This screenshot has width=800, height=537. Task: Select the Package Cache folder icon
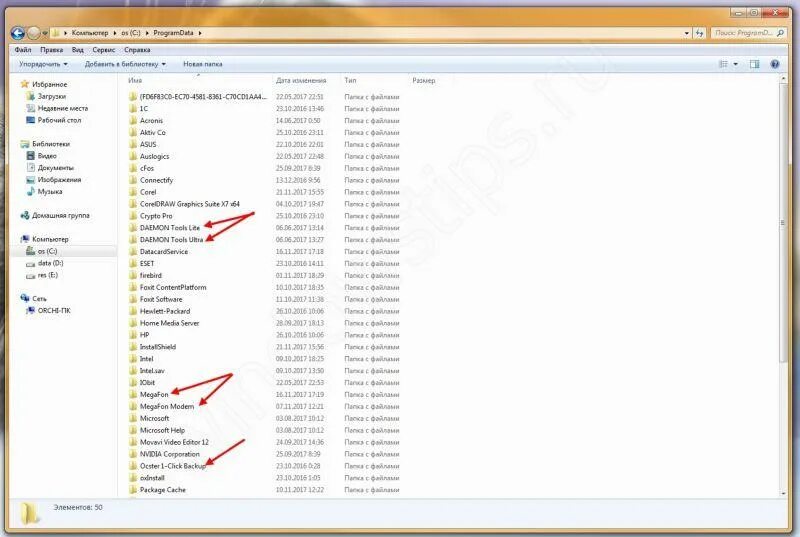click(133, 490)
